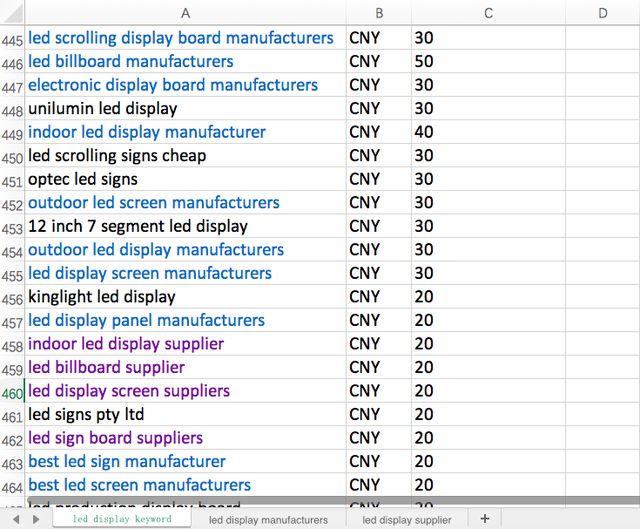The width and height of the screenshot is (640, 529).
Task: Open link led scrolling display board manufacturers
Action: point(181,38)
